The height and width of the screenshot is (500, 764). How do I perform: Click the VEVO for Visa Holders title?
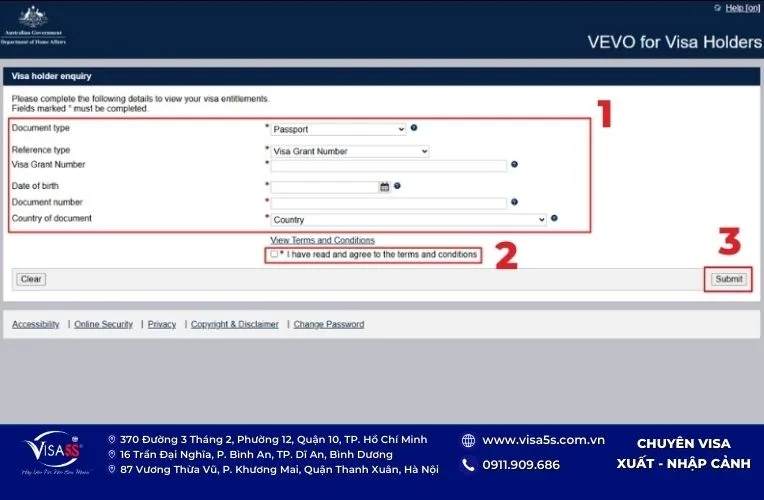click(x=674, y=42)
